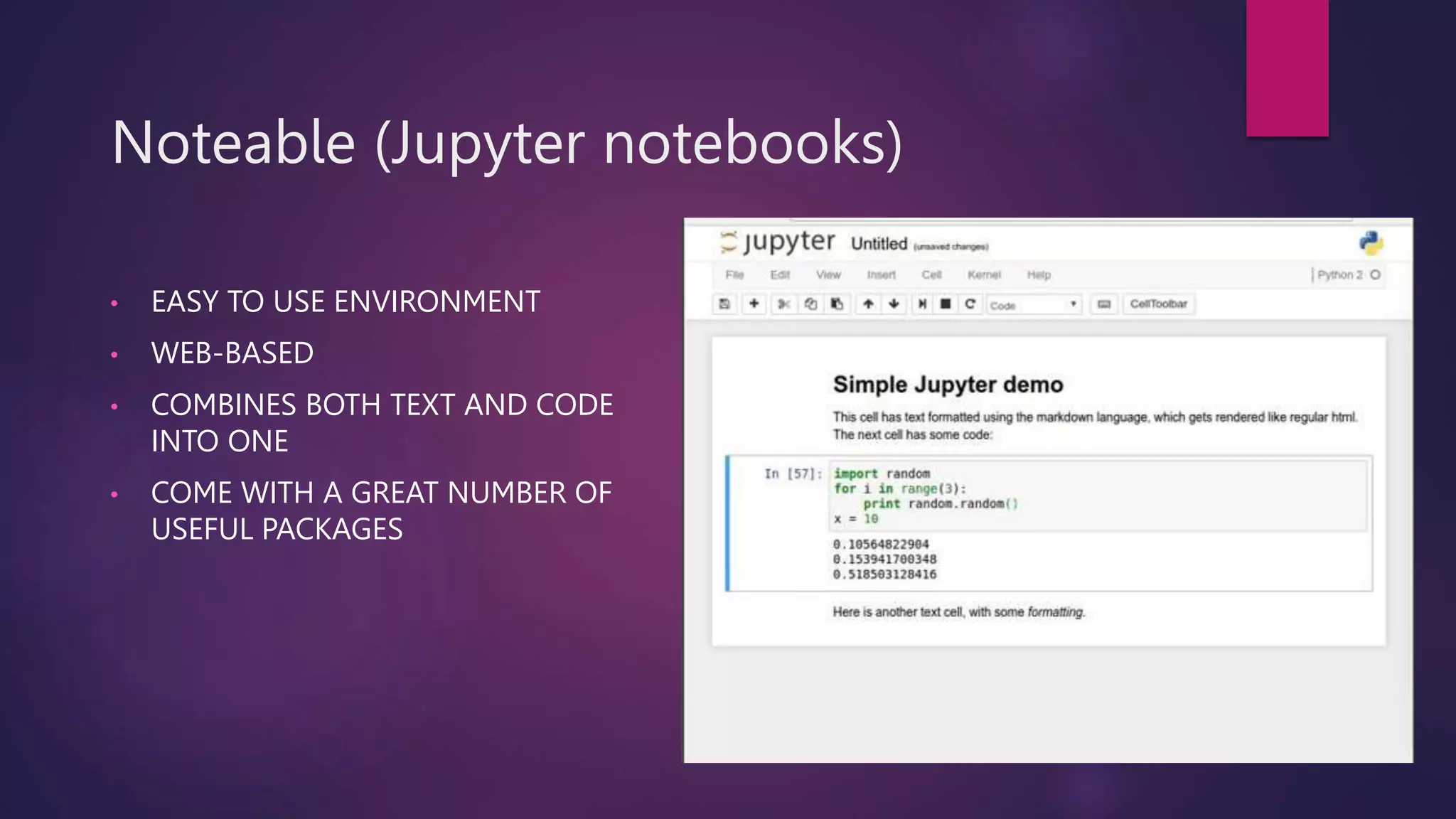Screen dimensions: 1456x819
Task: Open the command palette keyboard icon
Action: [1104, 304]
